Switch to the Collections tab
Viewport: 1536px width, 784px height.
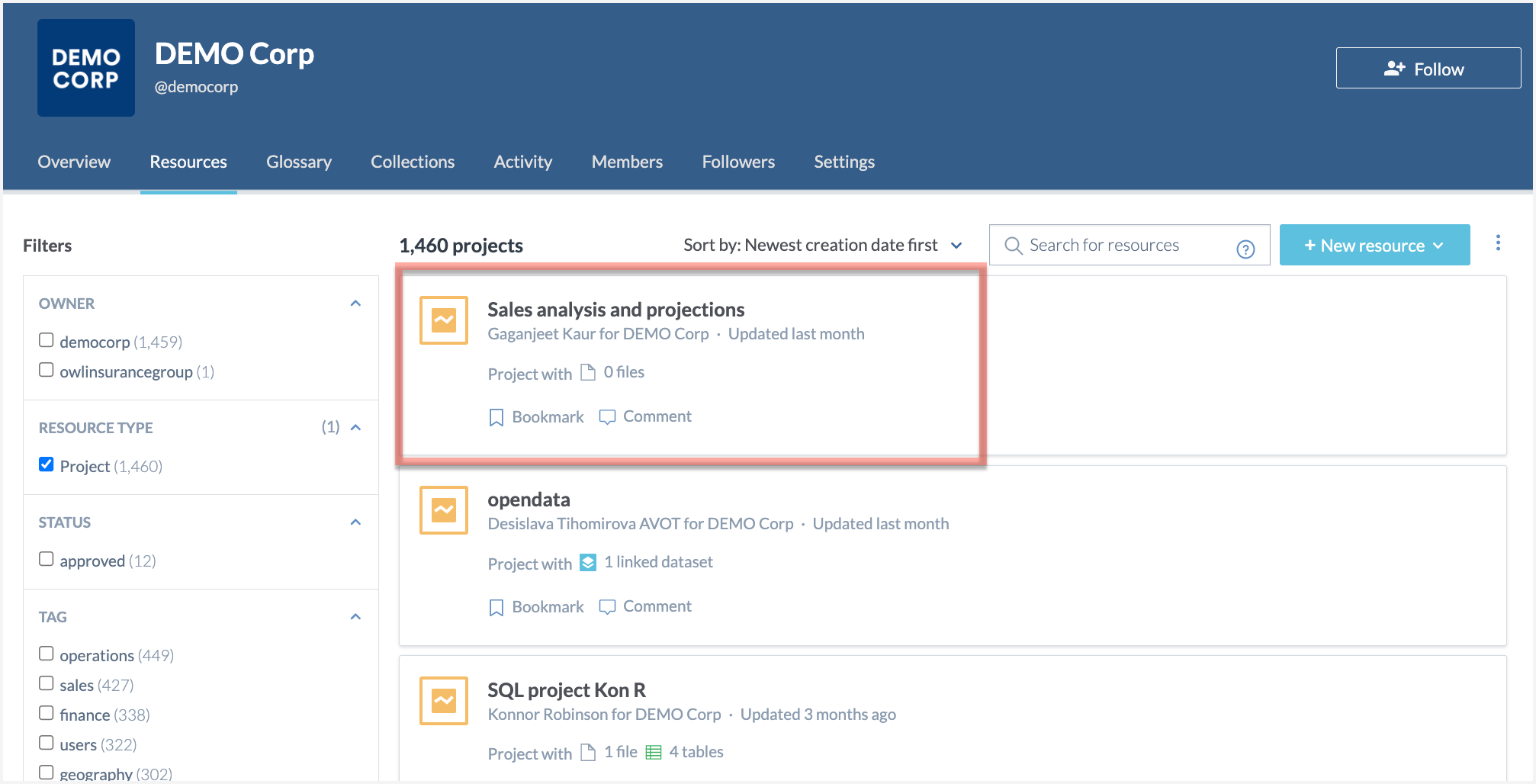[413, 162]
